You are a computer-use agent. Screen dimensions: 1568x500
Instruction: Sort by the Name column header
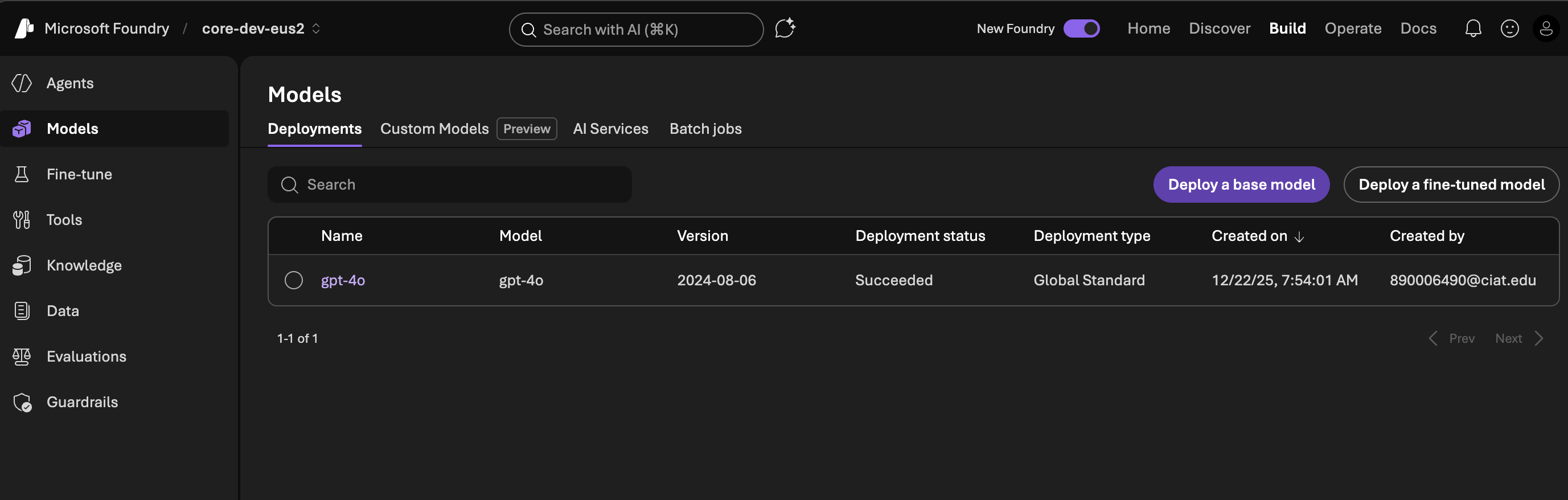coord(342,236)
